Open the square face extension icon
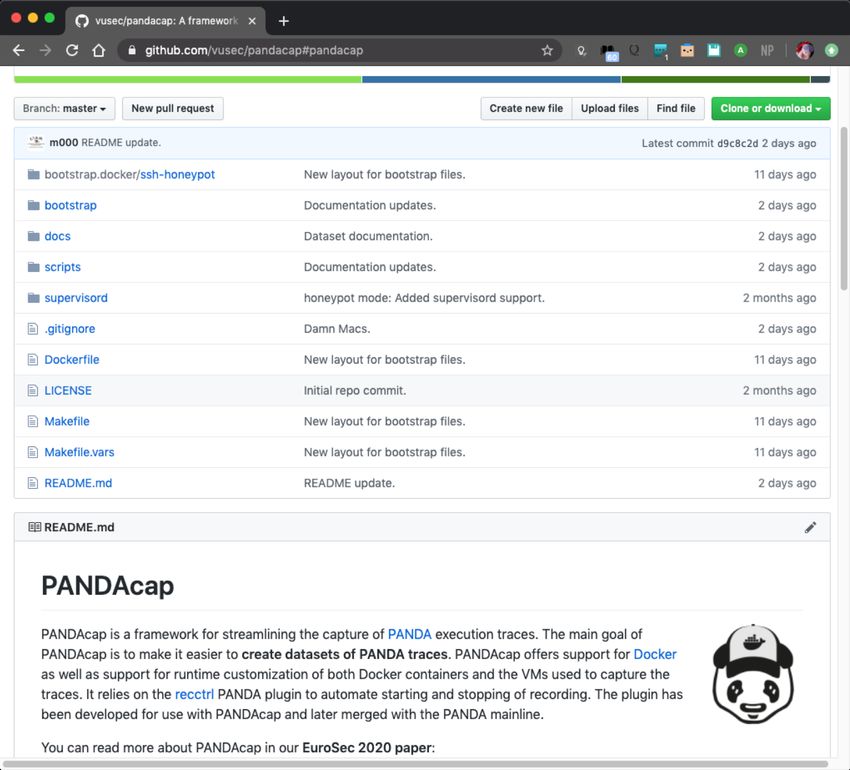The image size is (850, 770). point(687,51)
